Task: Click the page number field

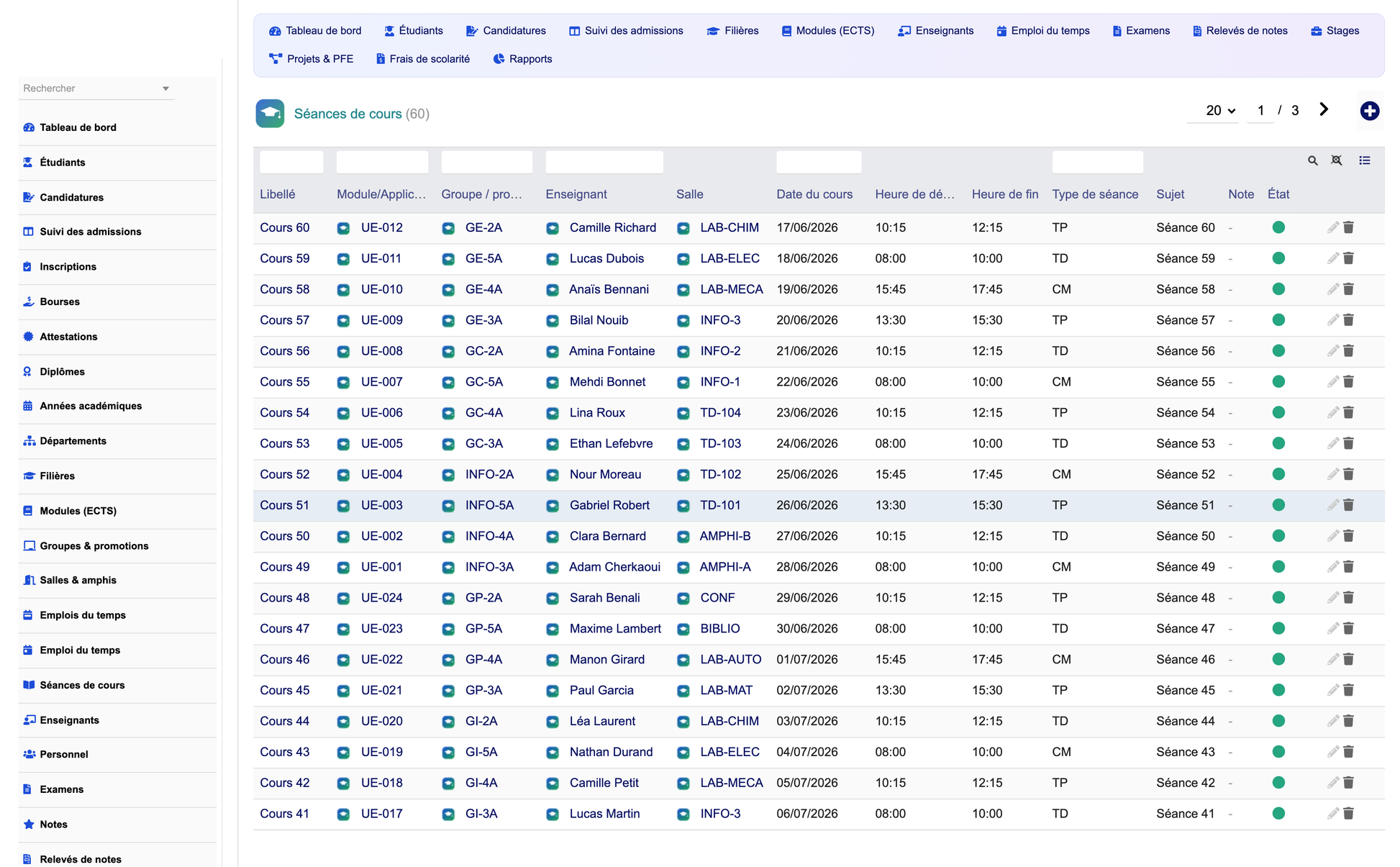Action: coord(1260,111)
